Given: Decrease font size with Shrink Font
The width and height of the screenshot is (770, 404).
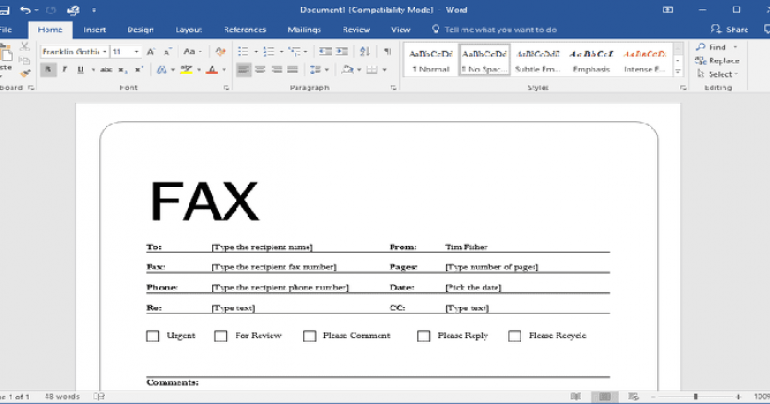Looking at the screenshot, I should (x=167, y=52).
